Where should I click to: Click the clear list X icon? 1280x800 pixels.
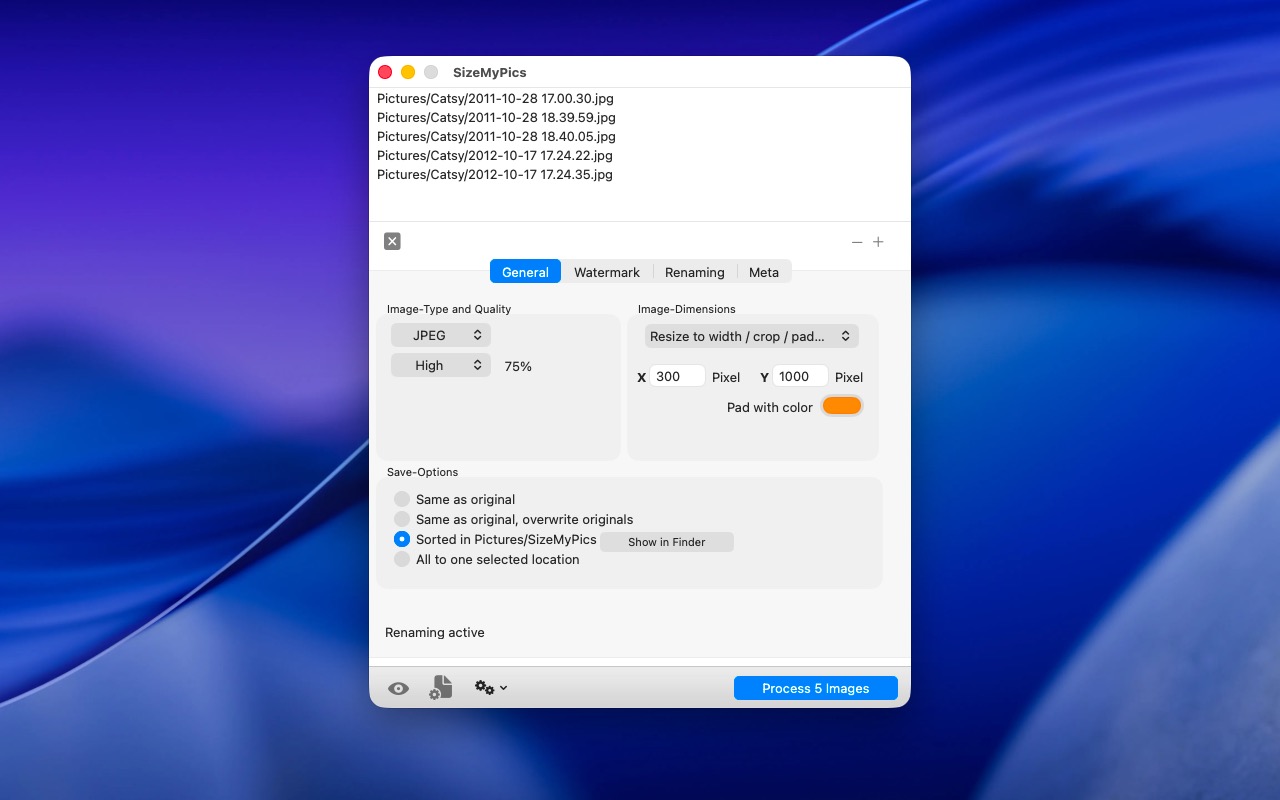click(392, 241)
